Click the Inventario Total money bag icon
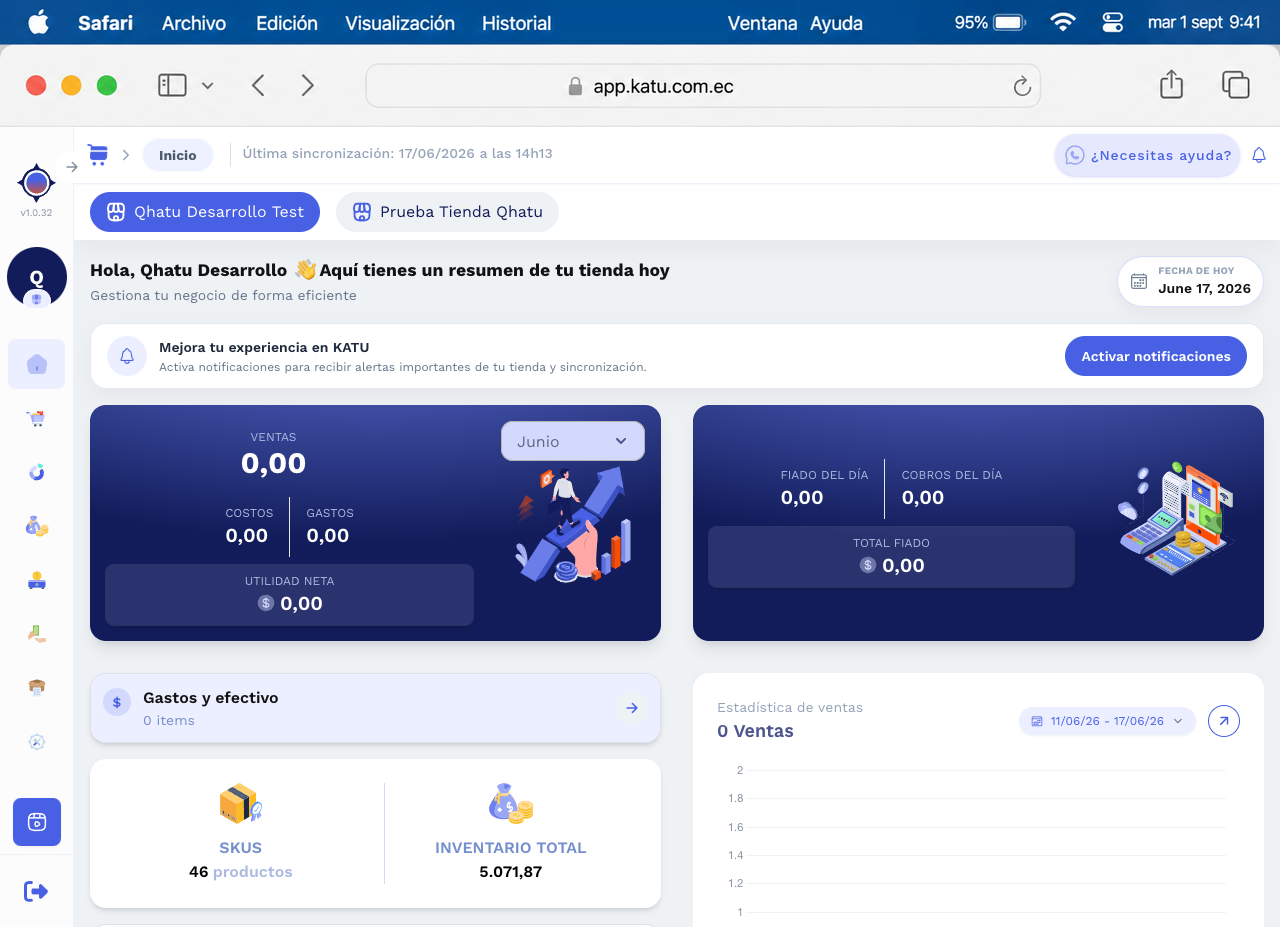This screenshot has height=927, width=1280. pyautogui.click(x=510, y=803)
